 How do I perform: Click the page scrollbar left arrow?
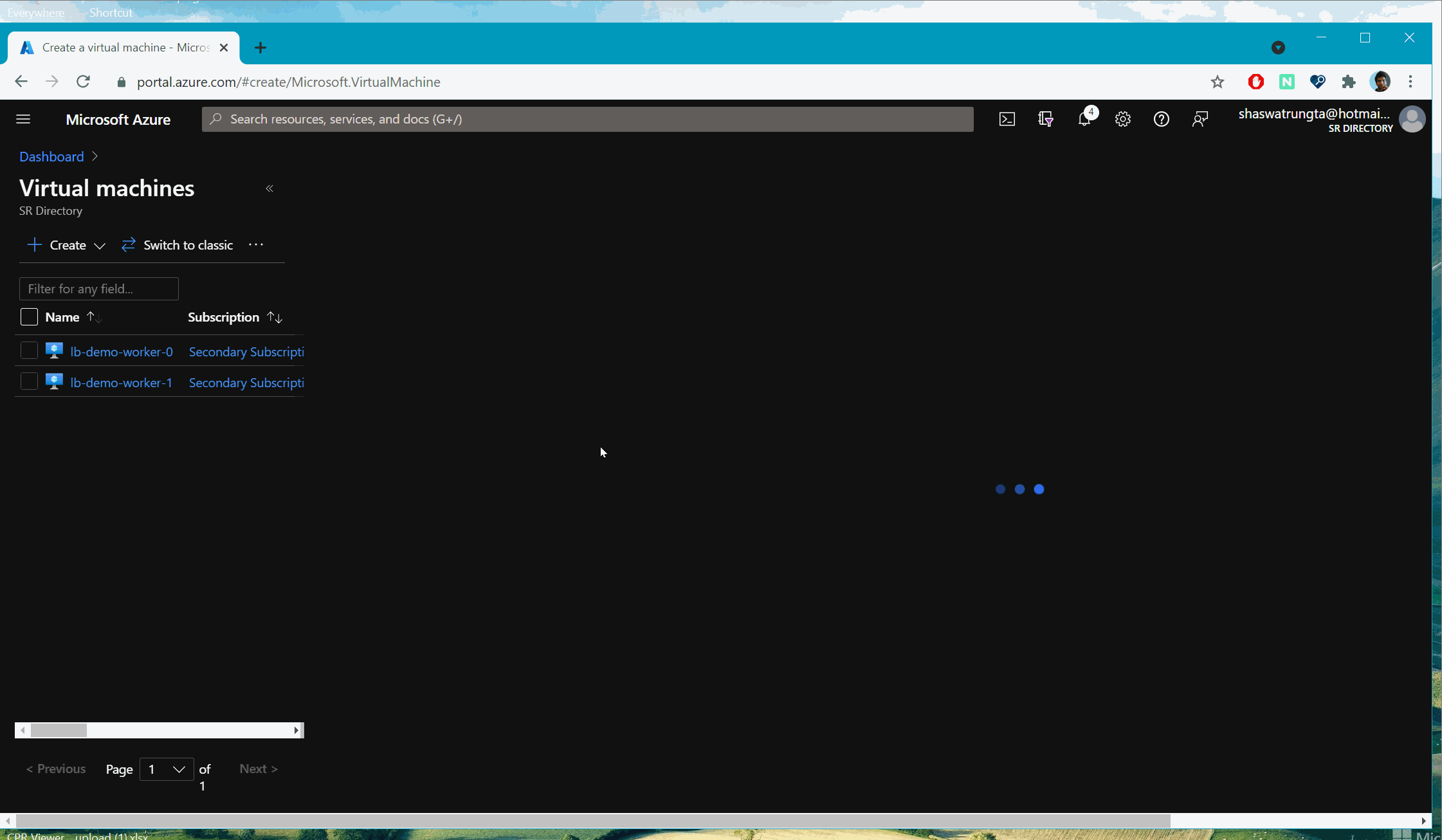8,821
